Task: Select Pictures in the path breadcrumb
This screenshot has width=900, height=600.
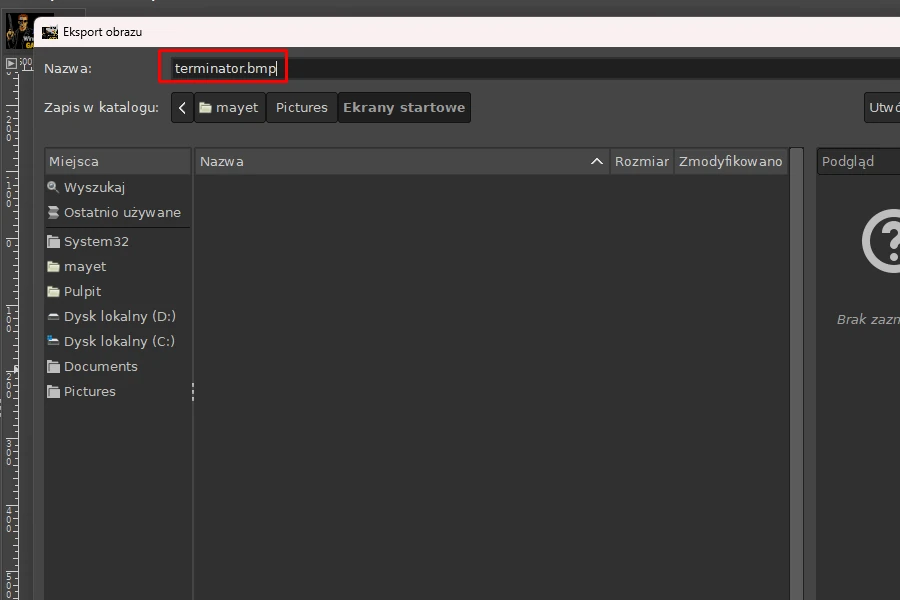Action: [302, 107]
